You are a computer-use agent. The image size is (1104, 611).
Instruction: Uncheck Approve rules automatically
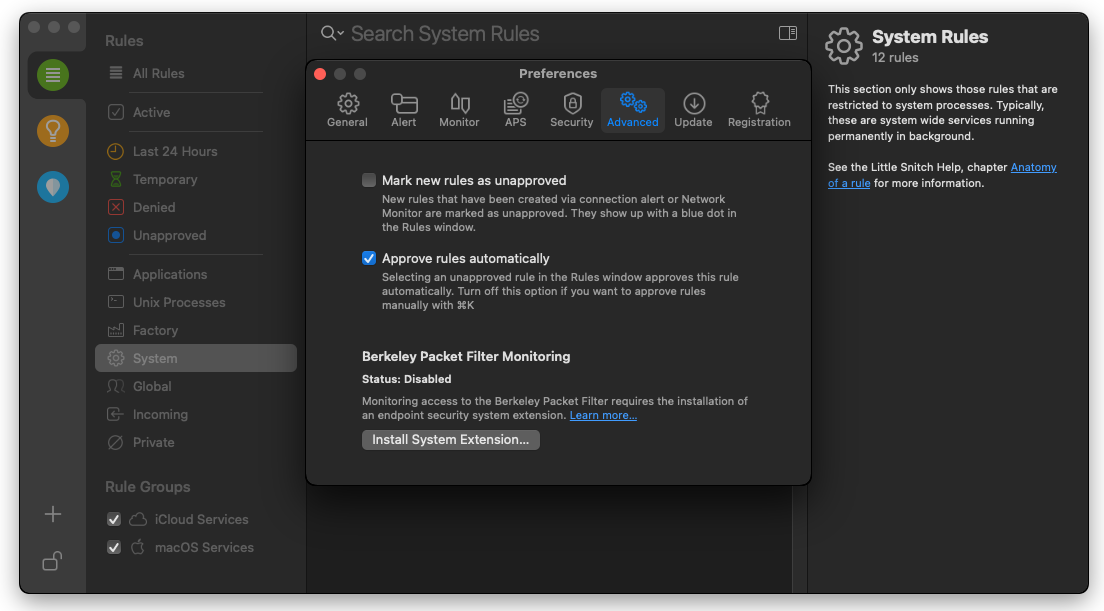point(369,258)
